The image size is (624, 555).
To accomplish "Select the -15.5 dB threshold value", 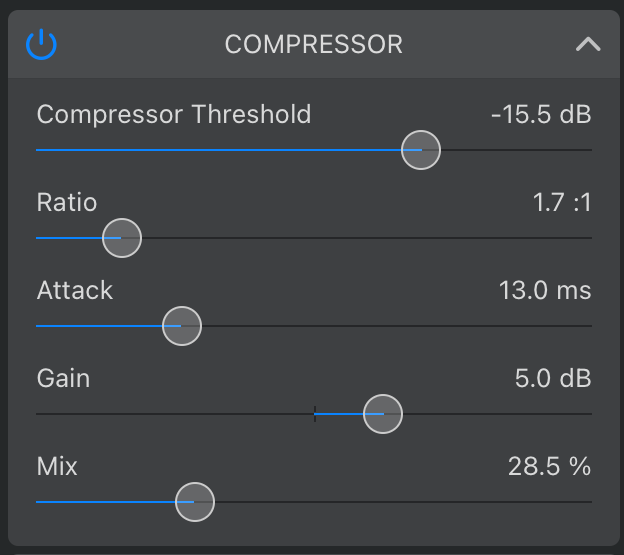I will tap(541, 115).
